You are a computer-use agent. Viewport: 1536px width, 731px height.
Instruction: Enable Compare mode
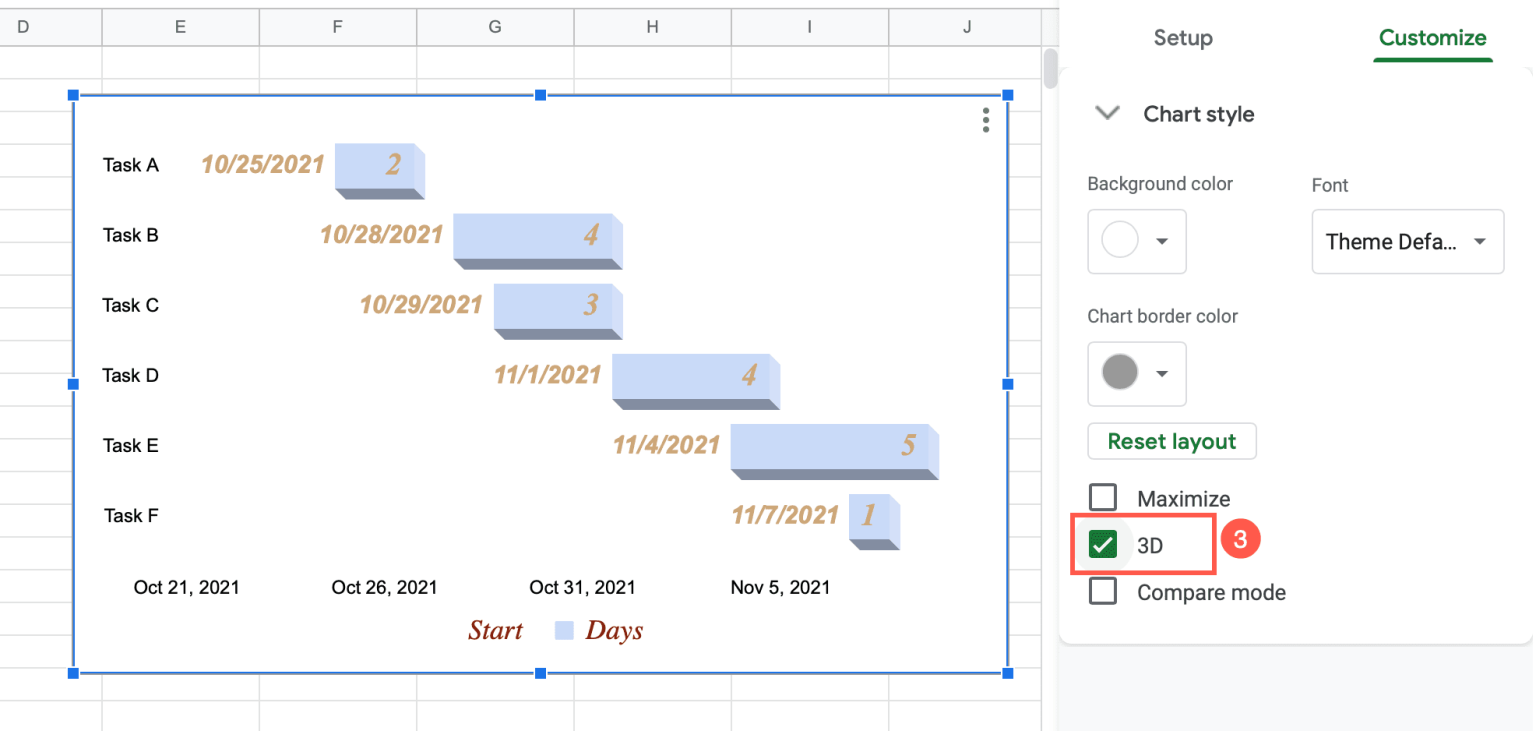1103,591
